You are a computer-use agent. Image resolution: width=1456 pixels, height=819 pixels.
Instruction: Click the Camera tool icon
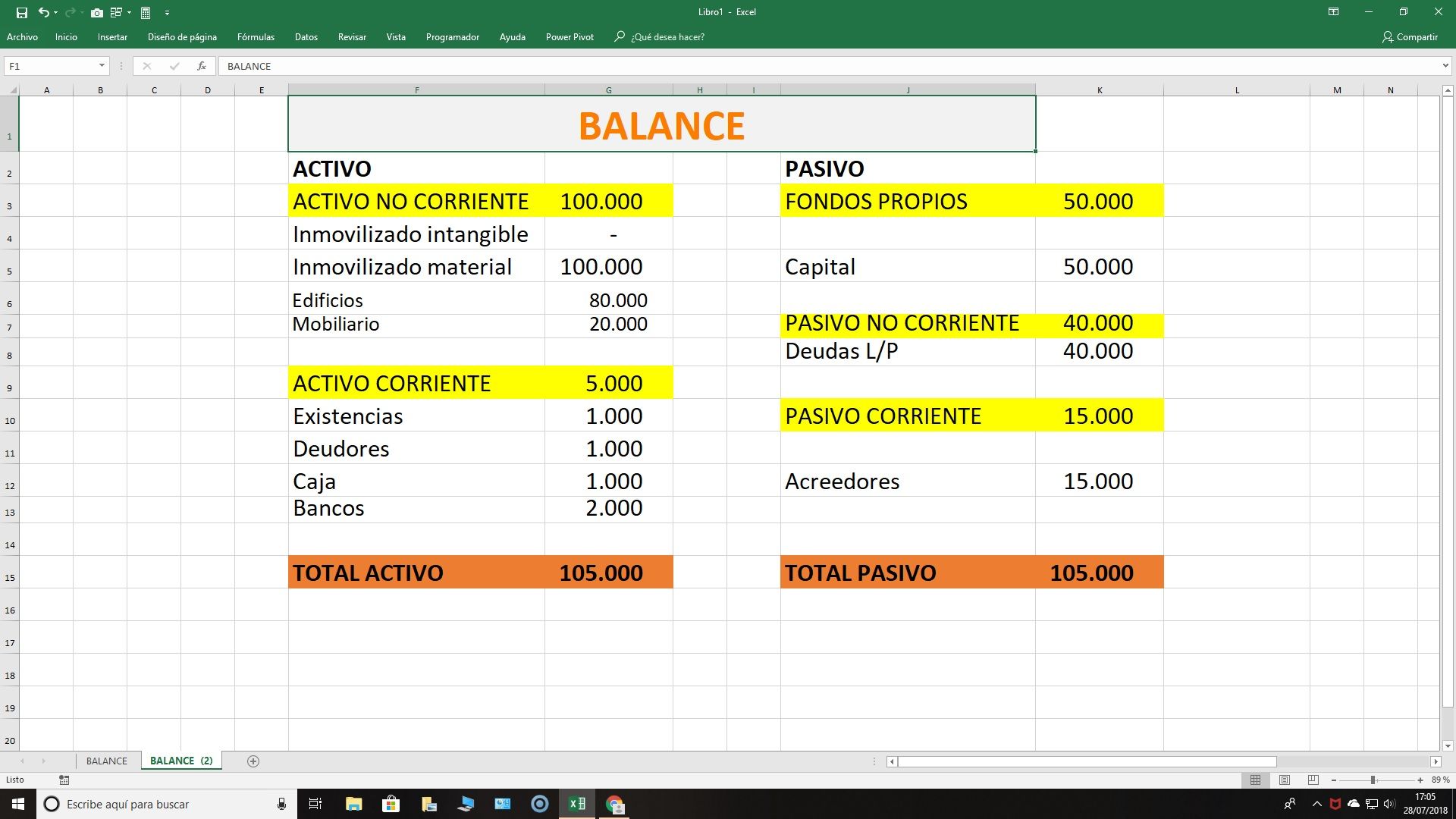click(96, 12)
